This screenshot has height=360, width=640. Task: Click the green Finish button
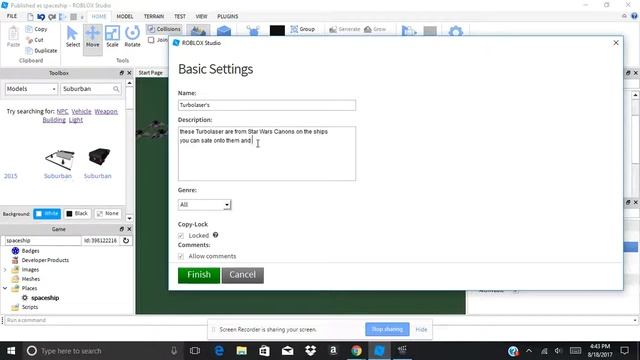click(199, 275)
